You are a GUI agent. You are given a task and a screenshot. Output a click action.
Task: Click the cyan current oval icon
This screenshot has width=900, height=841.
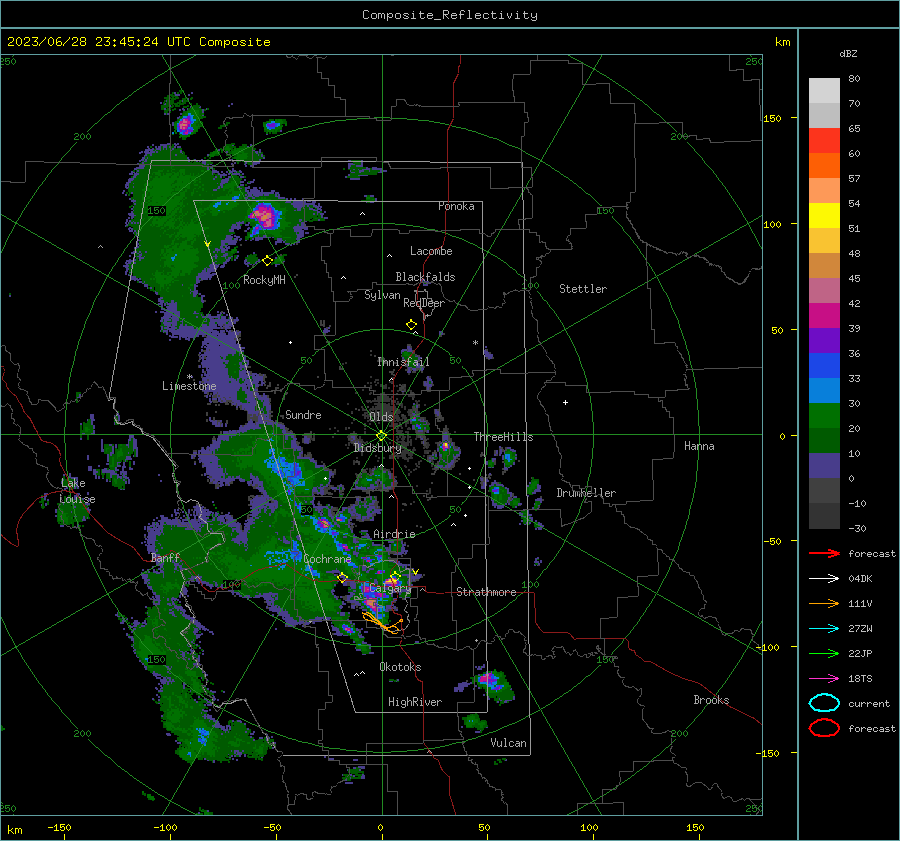click(x=824, y=703)
